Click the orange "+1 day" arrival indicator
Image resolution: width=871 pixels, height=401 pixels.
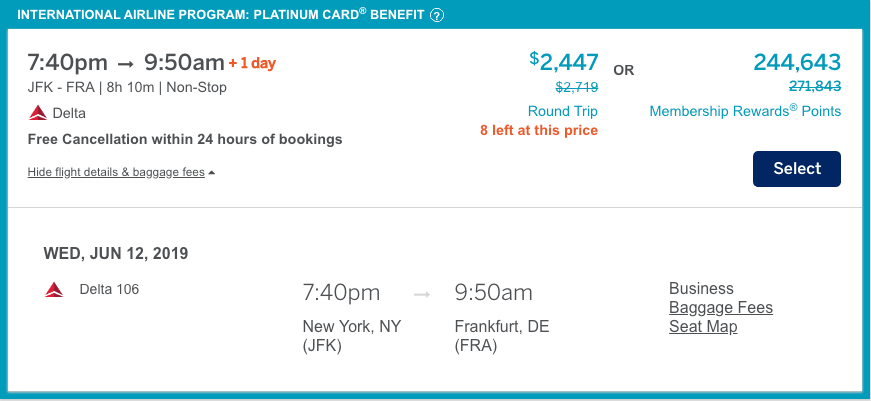252,63
